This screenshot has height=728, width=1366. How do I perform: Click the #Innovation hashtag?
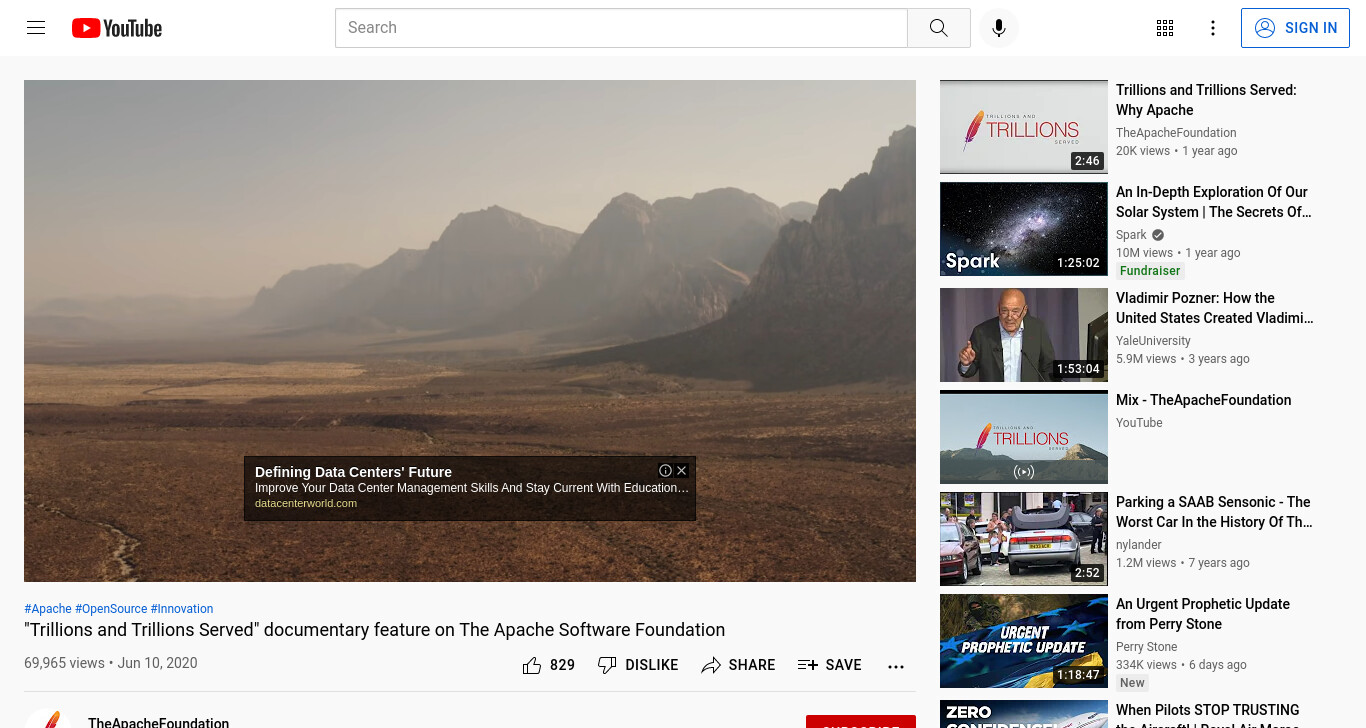tap(182, 609)
